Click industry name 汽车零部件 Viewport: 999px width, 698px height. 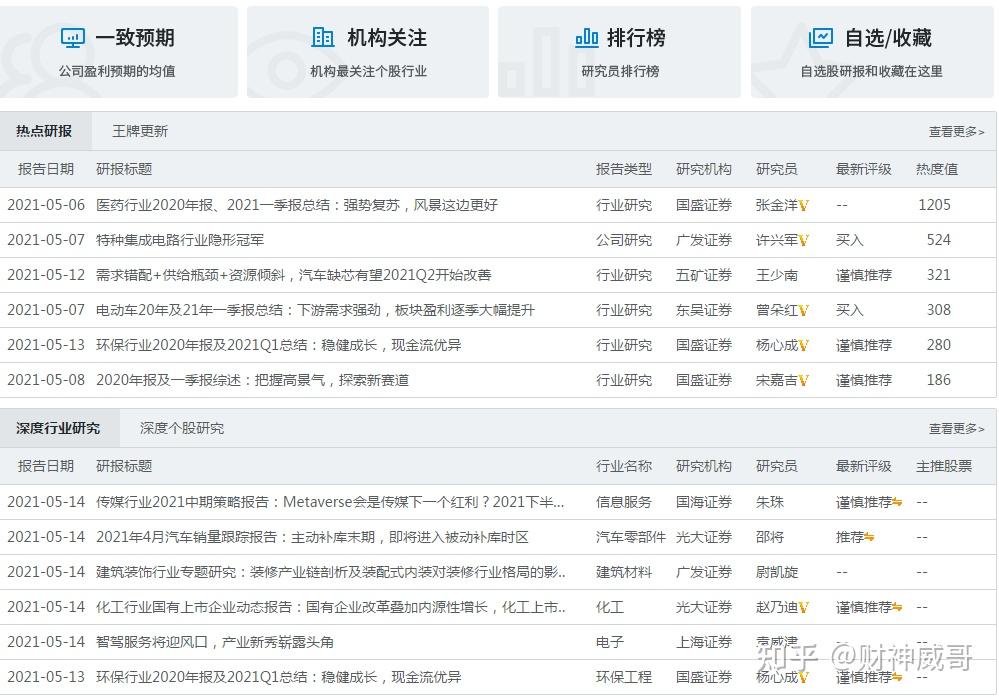631,537
